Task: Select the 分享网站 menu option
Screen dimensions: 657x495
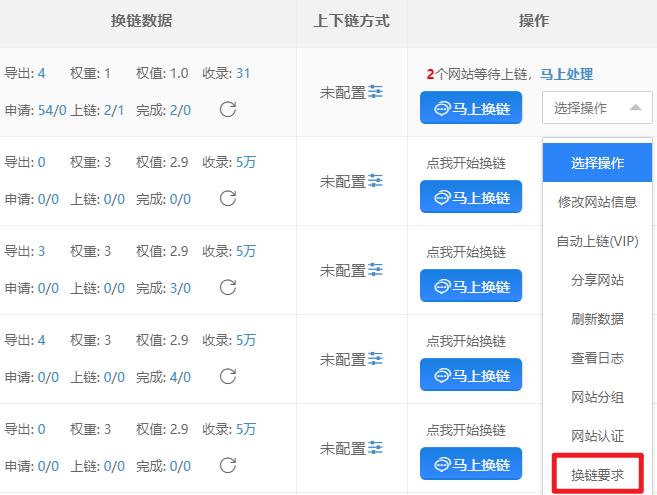Action: (x=597, y=280)
